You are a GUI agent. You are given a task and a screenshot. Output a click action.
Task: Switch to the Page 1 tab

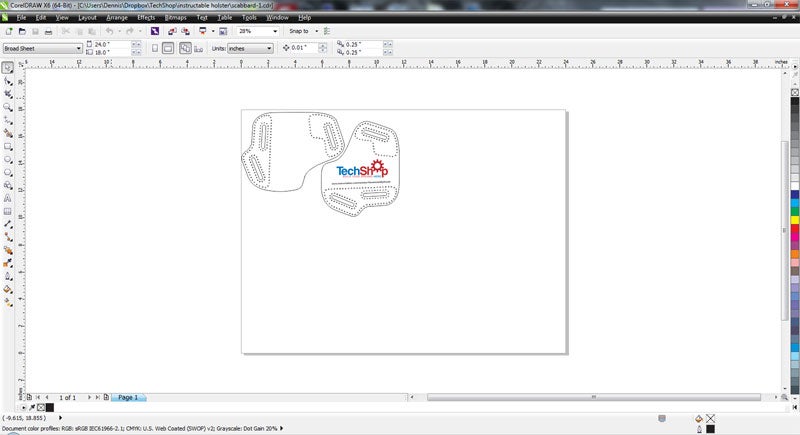127,397
